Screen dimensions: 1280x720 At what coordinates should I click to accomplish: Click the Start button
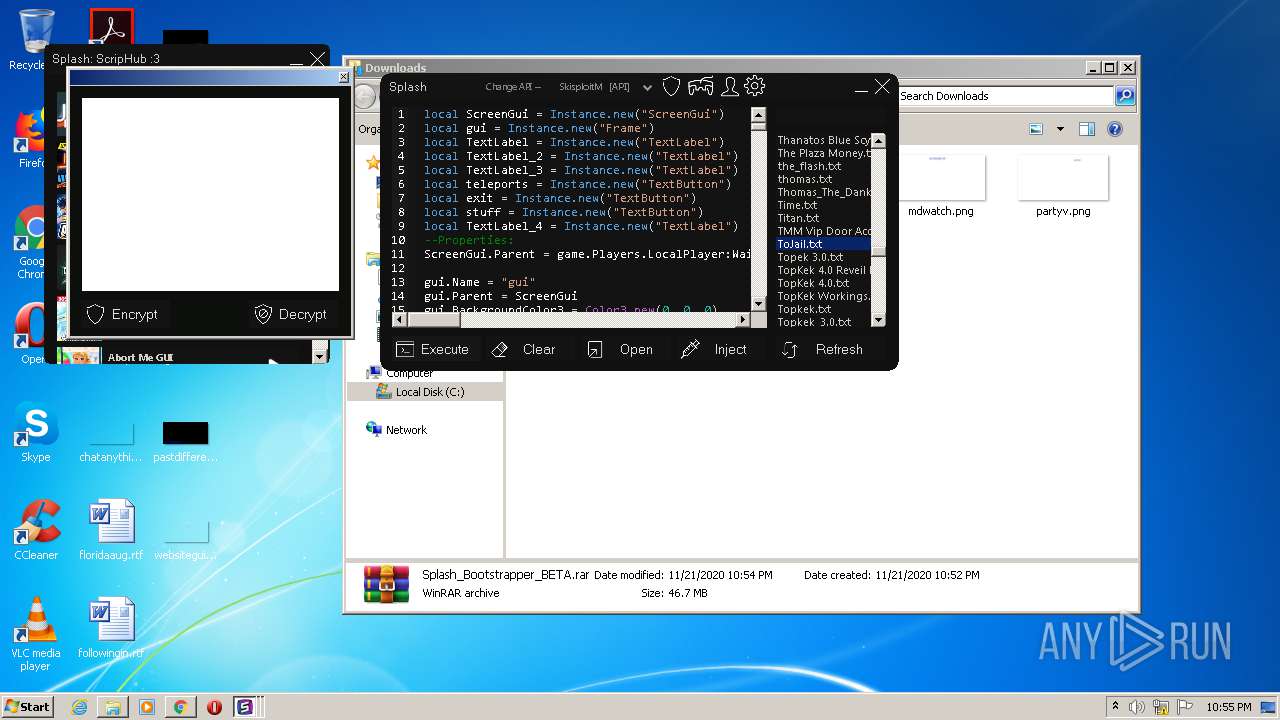coord(28,706)
